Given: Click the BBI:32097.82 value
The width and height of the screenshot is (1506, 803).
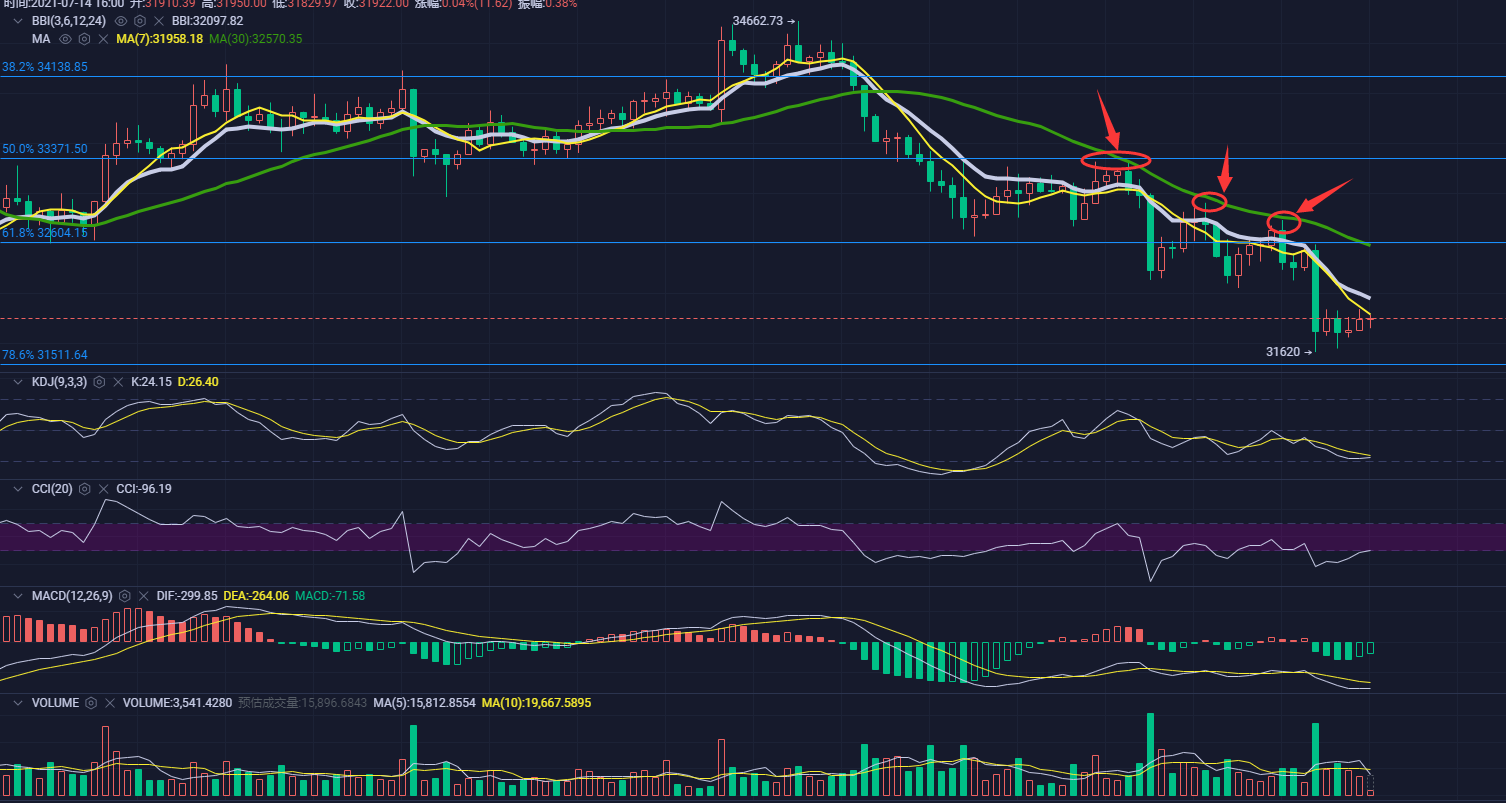Looking at the screenshot, I should tap(207, 20).
